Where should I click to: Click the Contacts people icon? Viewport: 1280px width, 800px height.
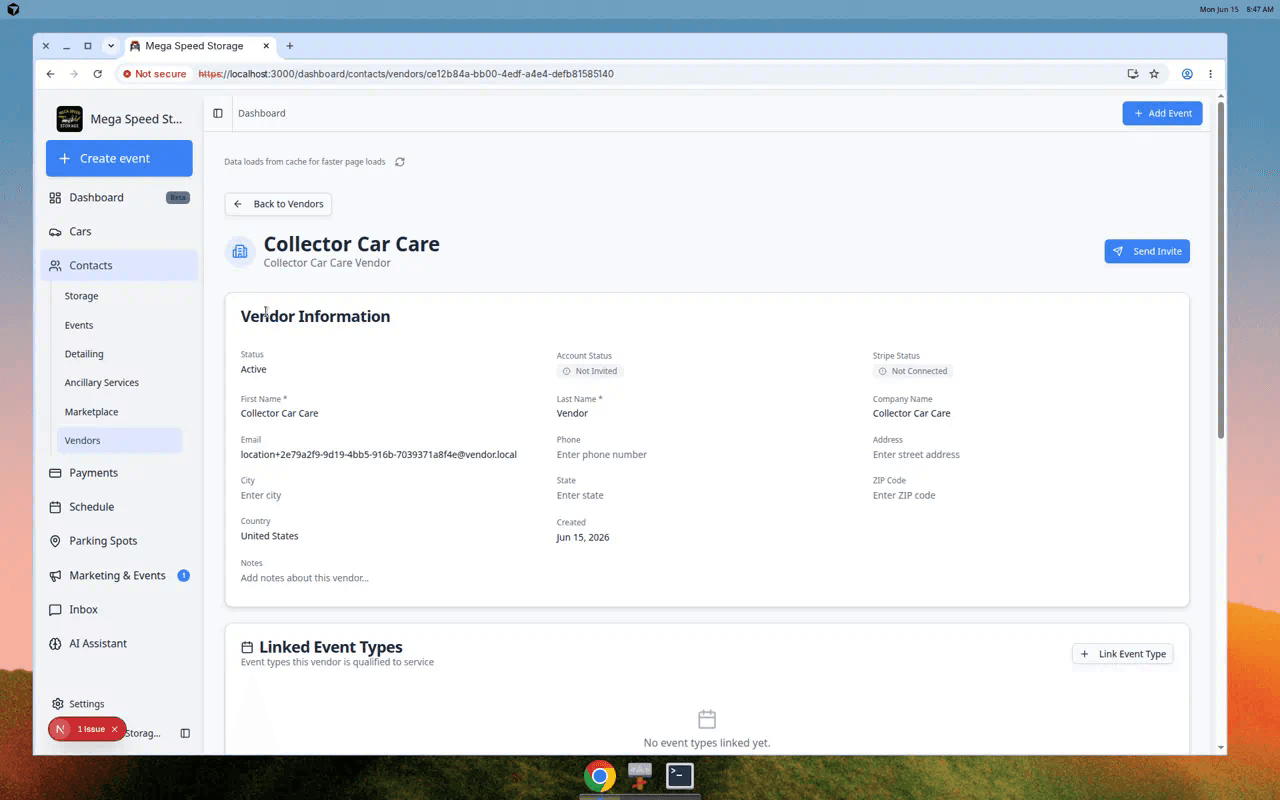(55, 266)
